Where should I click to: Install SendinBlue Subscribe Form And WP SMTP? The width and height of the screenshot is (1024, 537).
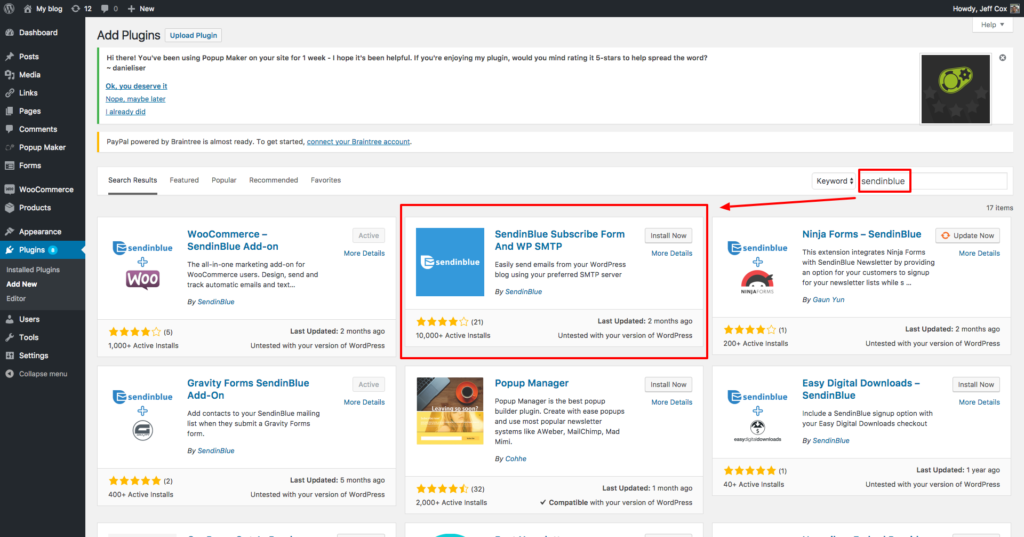[x=668, y=235]
